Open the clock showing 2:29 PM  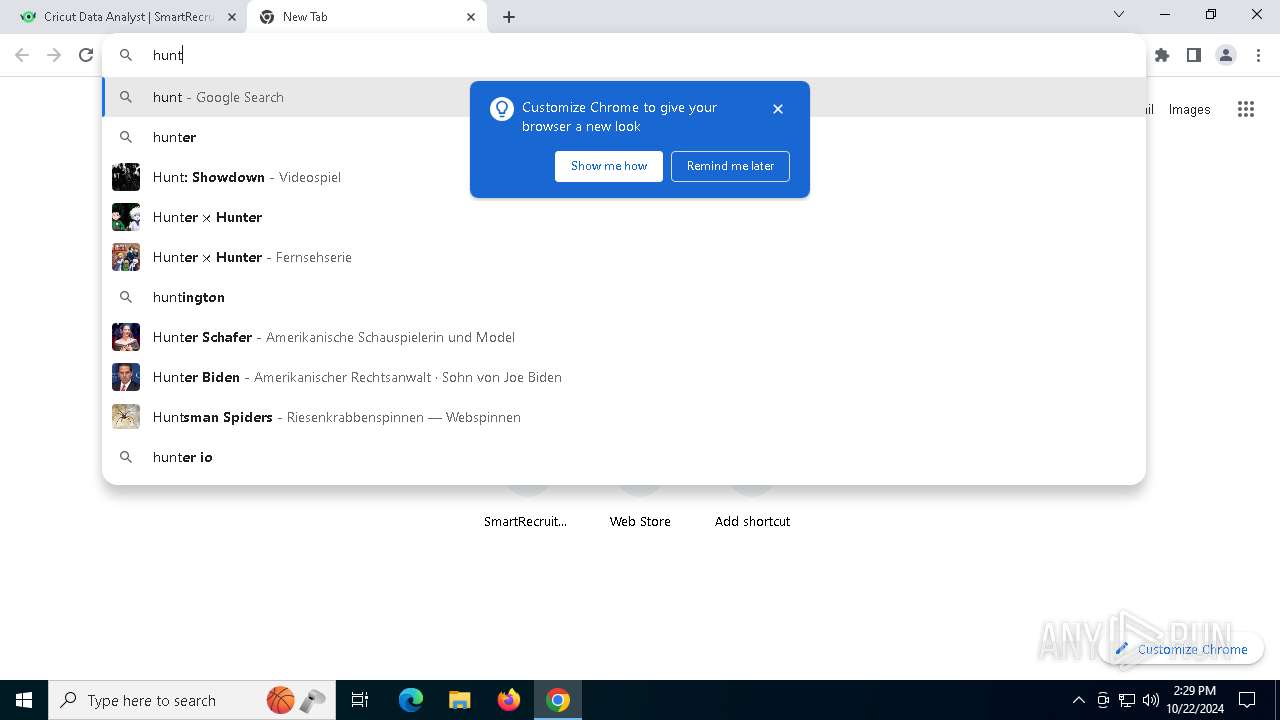click(x=1194, y=700)
